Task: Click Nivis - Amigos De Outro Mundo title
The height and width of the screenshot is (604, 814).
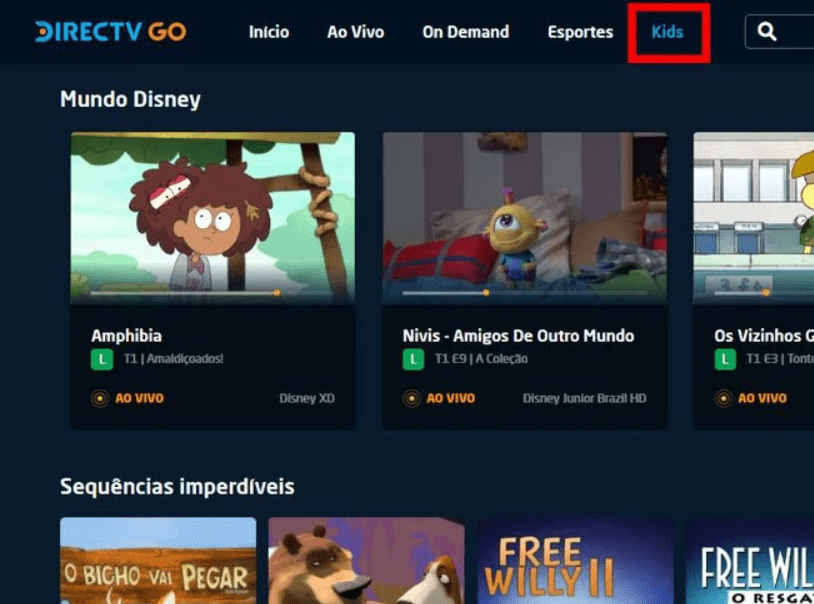Action: (519, 336)
